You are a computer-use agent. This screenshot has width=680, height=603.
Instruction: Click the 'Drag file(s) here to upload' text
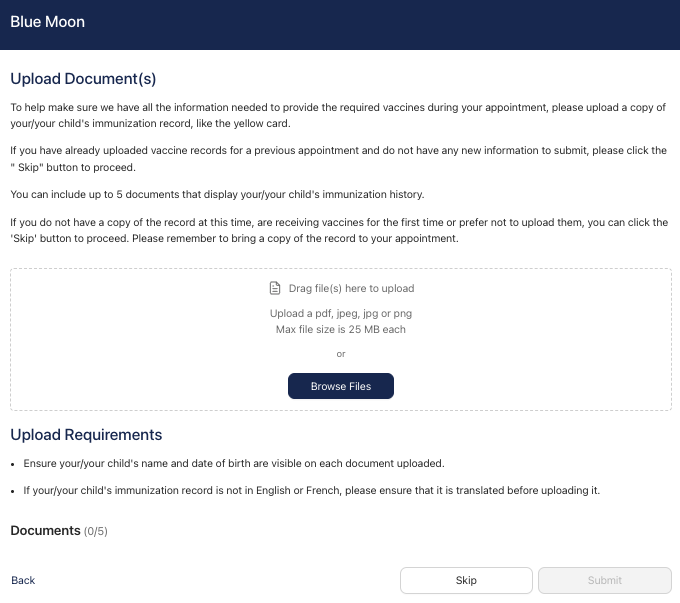(x=351, y=289)
